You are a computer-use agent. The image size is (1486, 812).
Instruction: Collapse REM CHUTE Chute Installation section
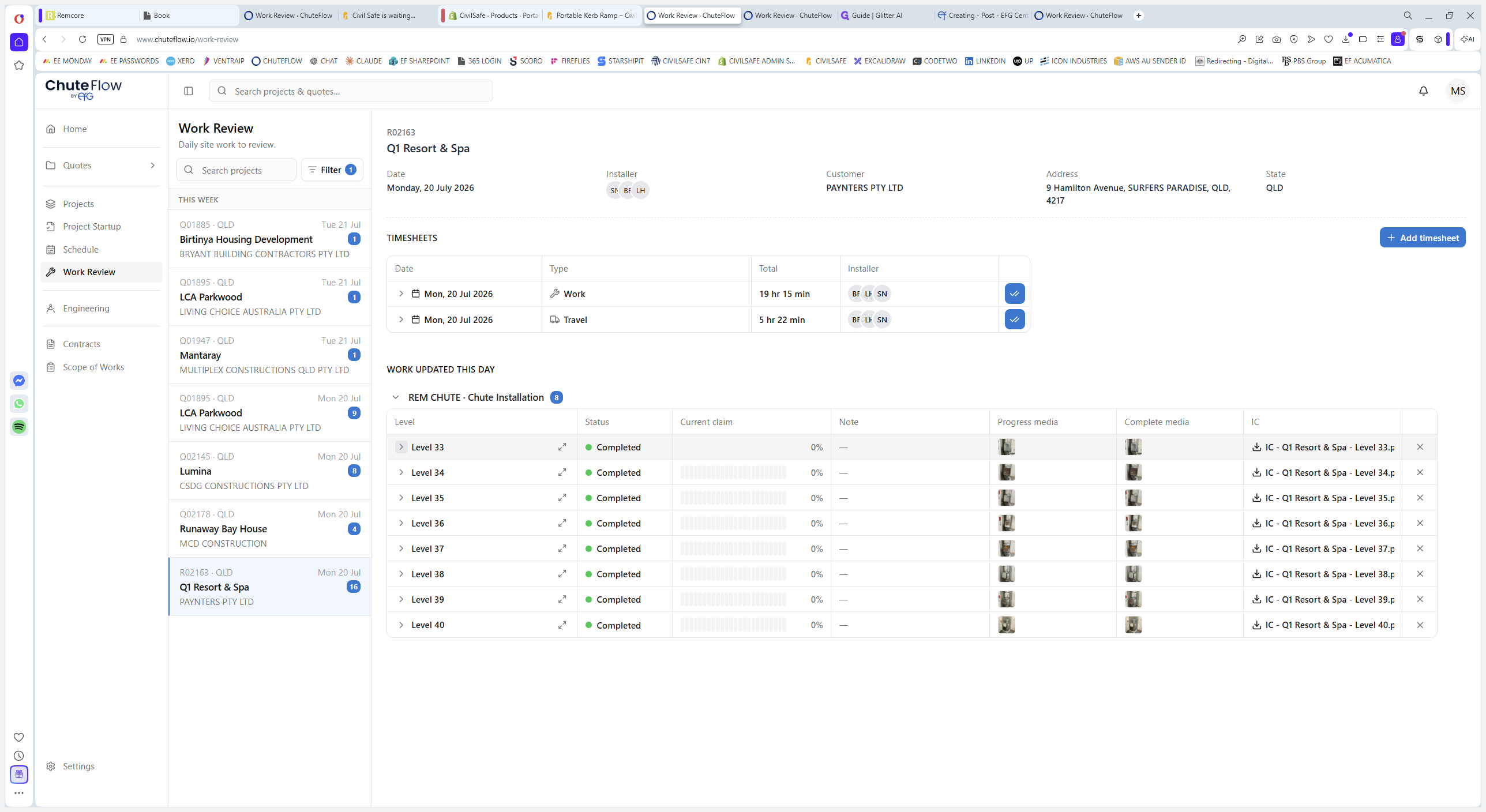(395, 397)
